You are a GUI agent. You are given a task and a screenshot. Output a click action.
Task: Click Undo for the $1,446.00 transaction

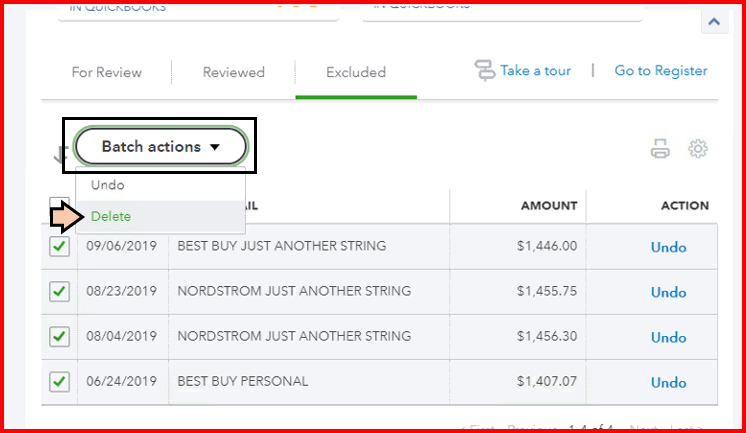(x=669, y=247)
